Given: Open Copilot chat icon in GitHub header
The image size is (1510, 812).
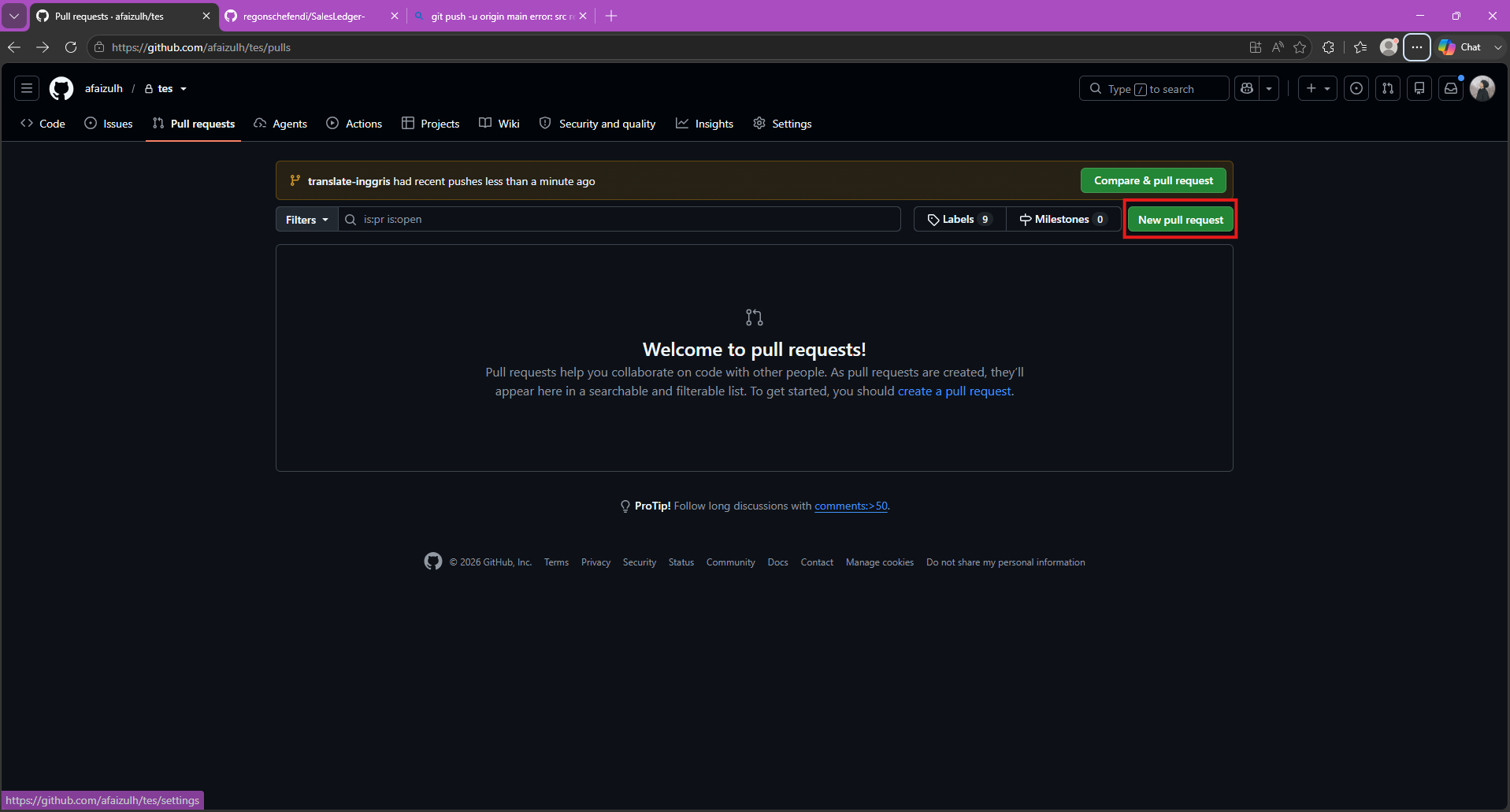Looking at the screenshot, I should (1247, 88).
